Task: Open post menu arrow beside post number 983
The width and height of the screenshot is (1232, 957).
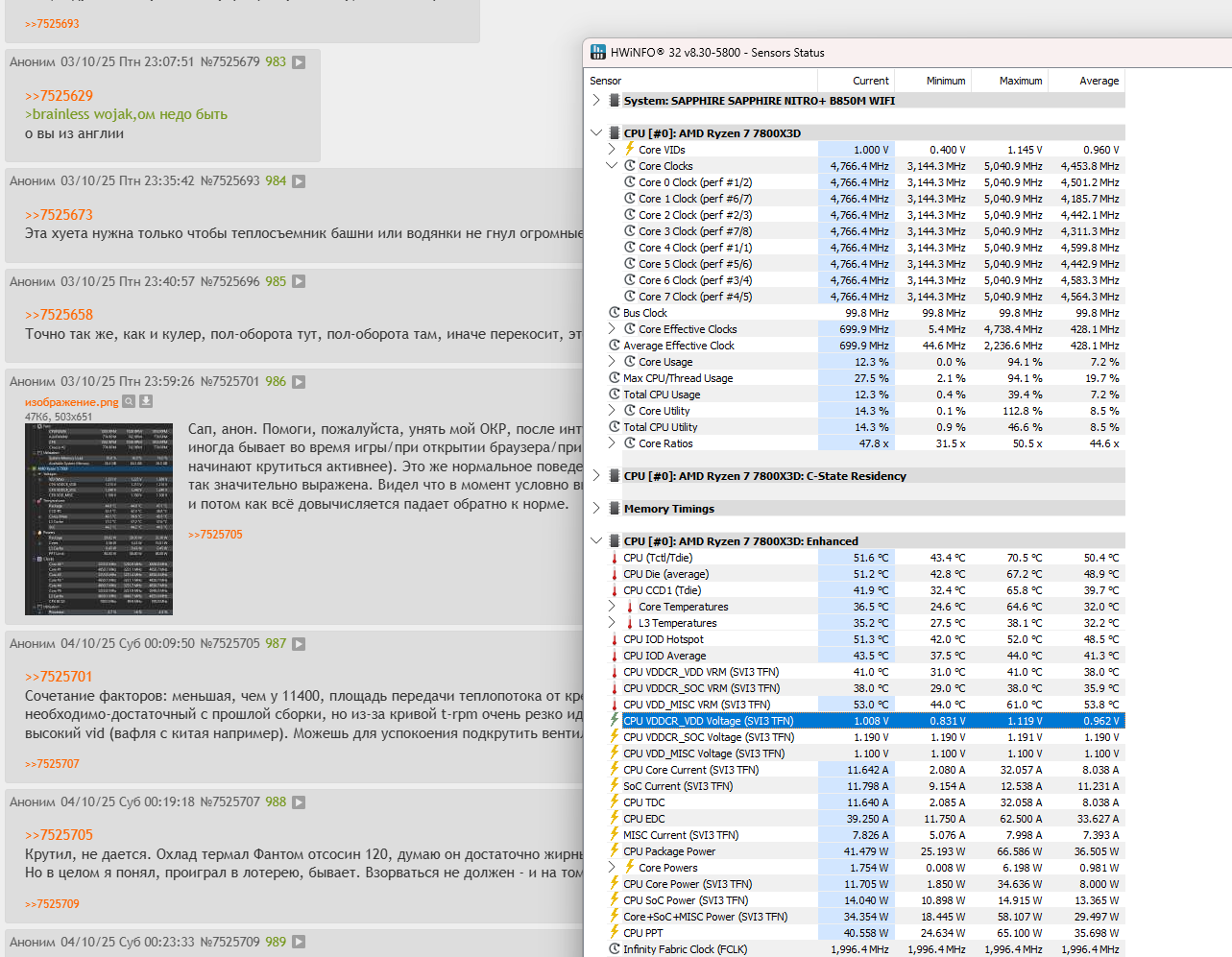Action: 299,62
